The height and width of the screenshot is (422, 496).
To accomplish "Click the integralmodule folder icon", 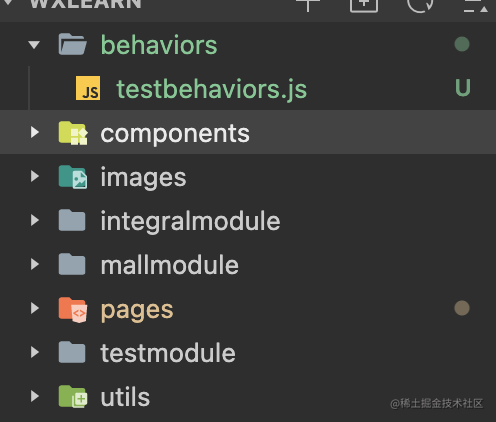I will (x=72, y=220).
